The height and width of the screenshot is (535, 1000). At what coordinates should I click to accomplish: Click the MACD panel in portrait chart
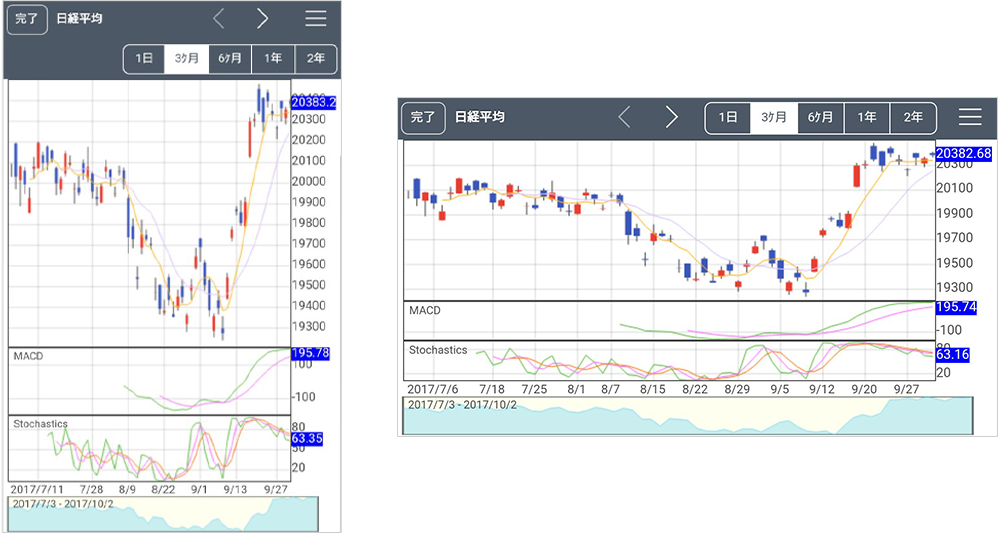(x=149, y=381)
